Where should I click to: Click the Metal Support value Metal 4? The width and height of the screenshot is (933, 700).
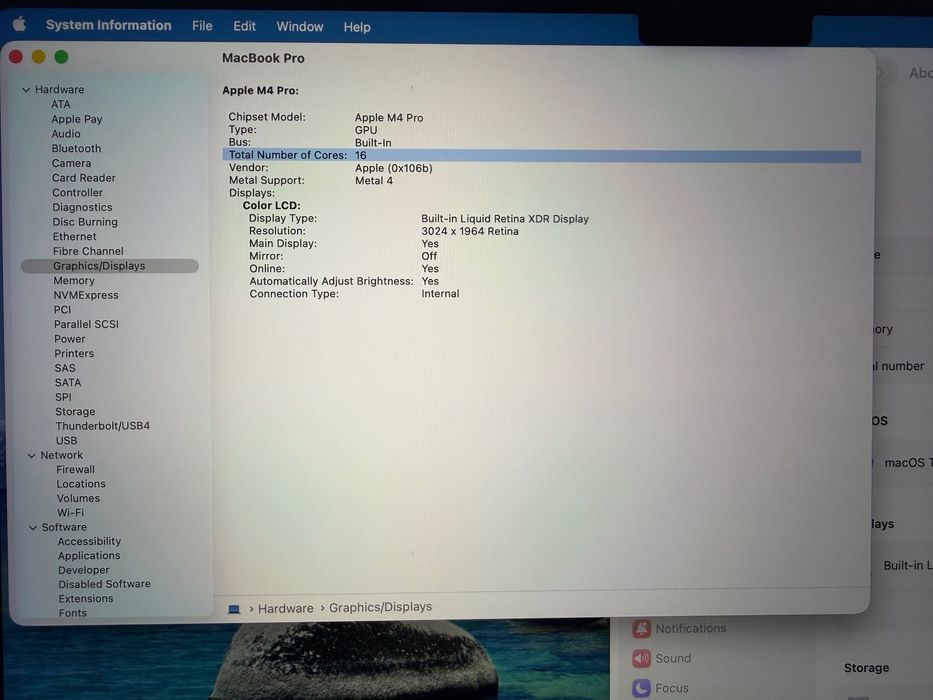tap(374, 181)
